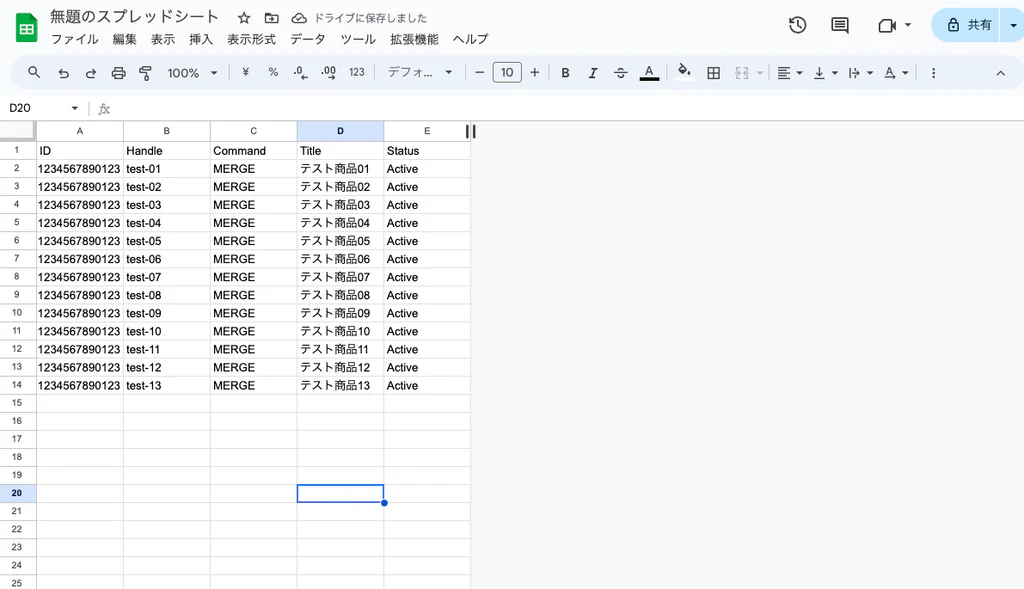Open text wrapping dropdown
The width and height of the screenshot is (1024, 589).
click(860, 73)
